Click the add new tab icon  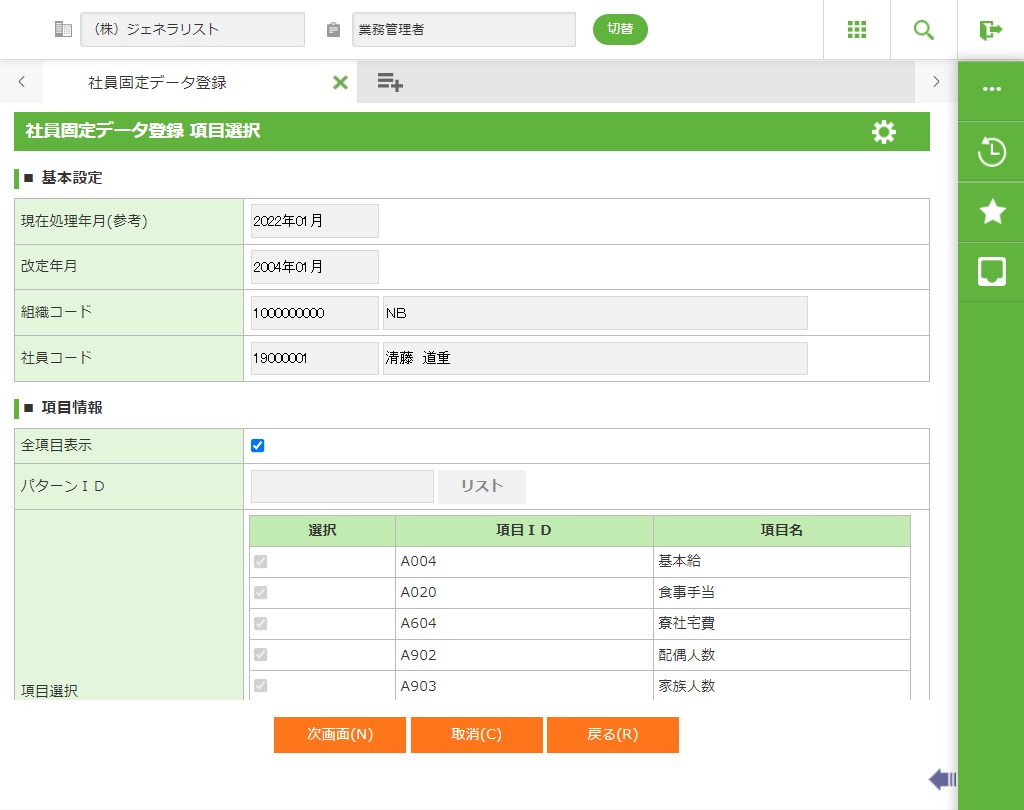pyautogui.click(x=390, y=83)
